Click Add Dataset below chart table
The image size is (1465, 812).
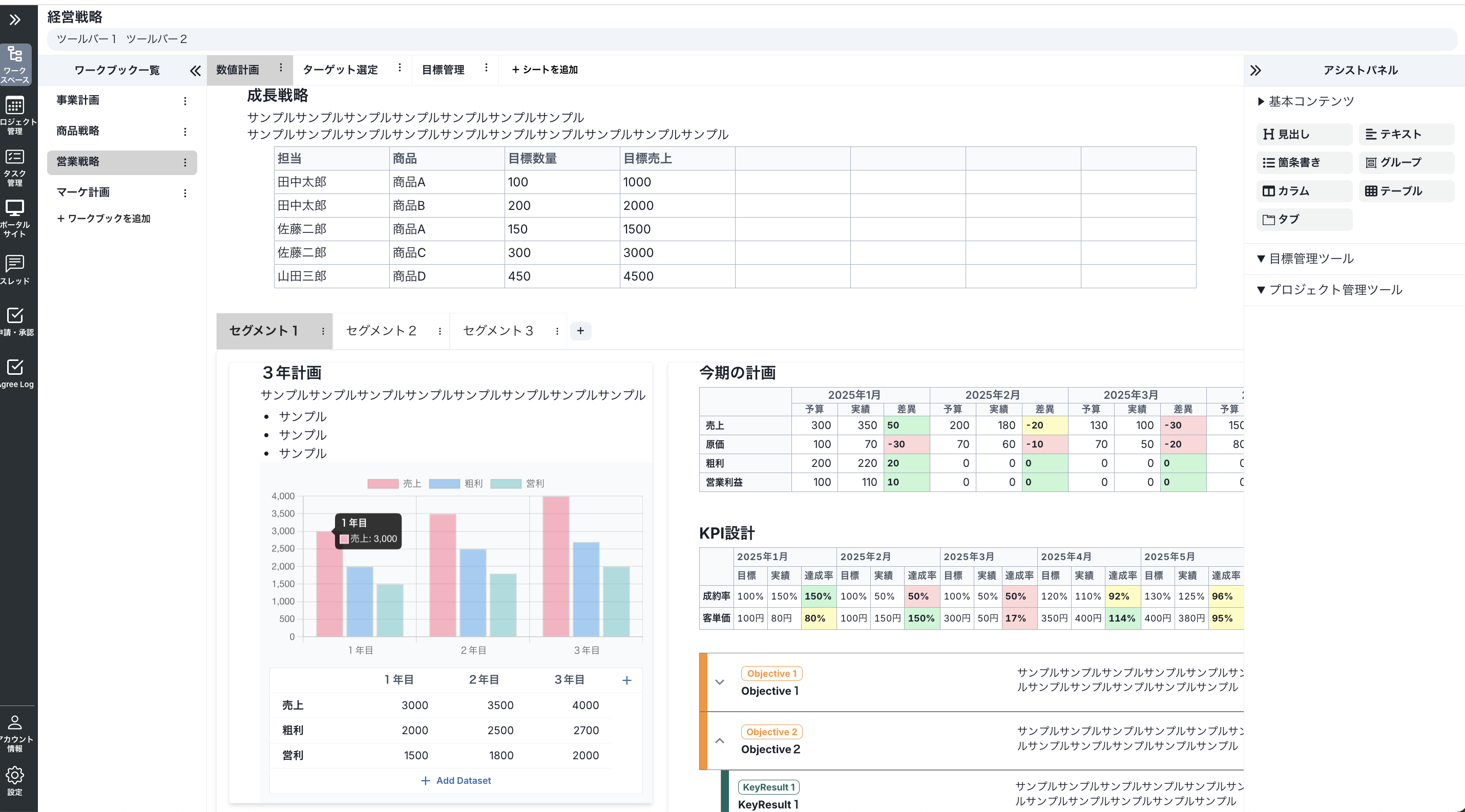(455, 781)
